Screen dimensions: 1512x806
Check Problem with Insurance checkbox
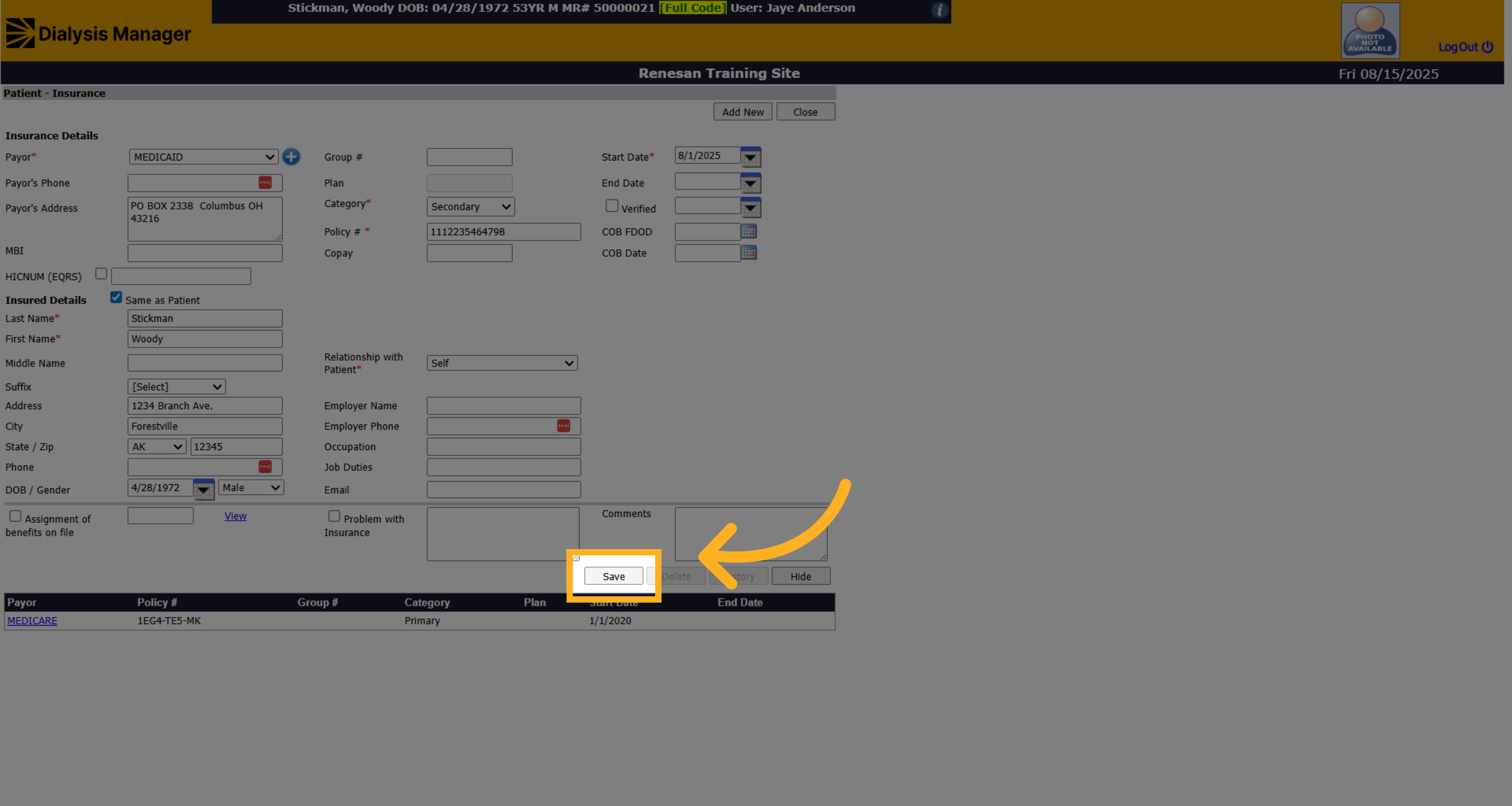pyautogui.click(x=334, y=516)
